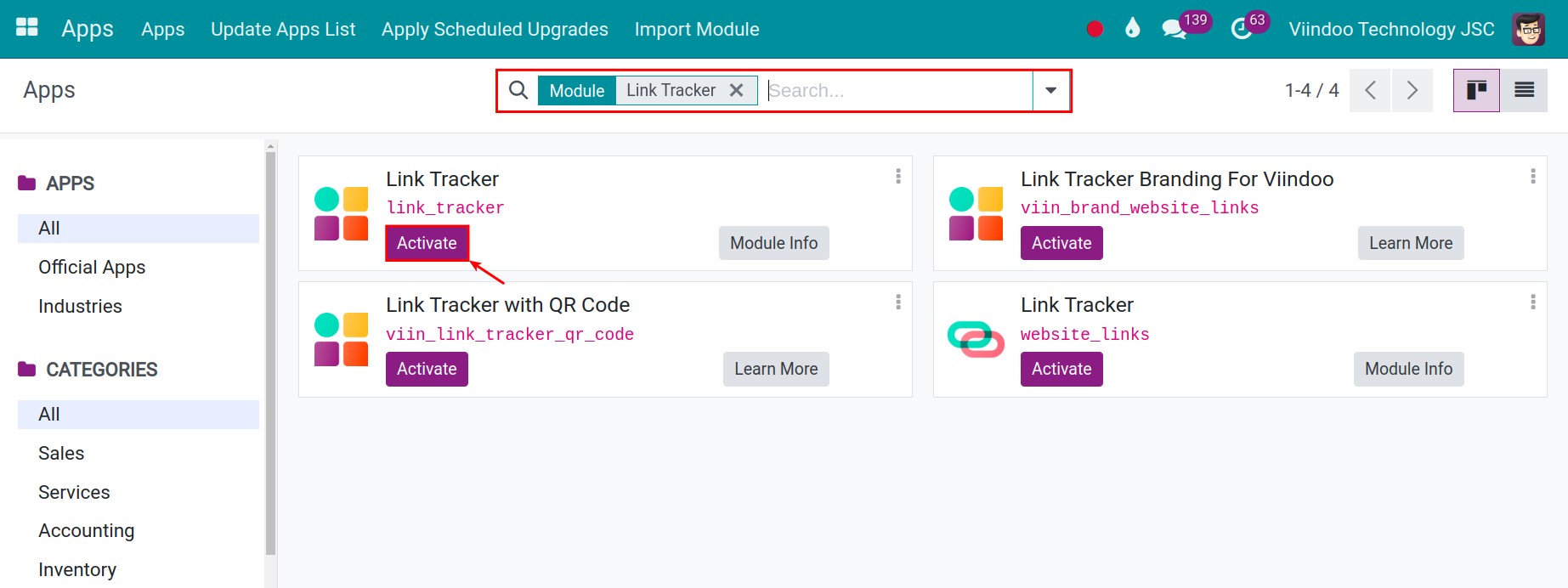Viewport: 1568px width, 588px height.
Task: Click the QR Code module icon
Action: point(341,339)
